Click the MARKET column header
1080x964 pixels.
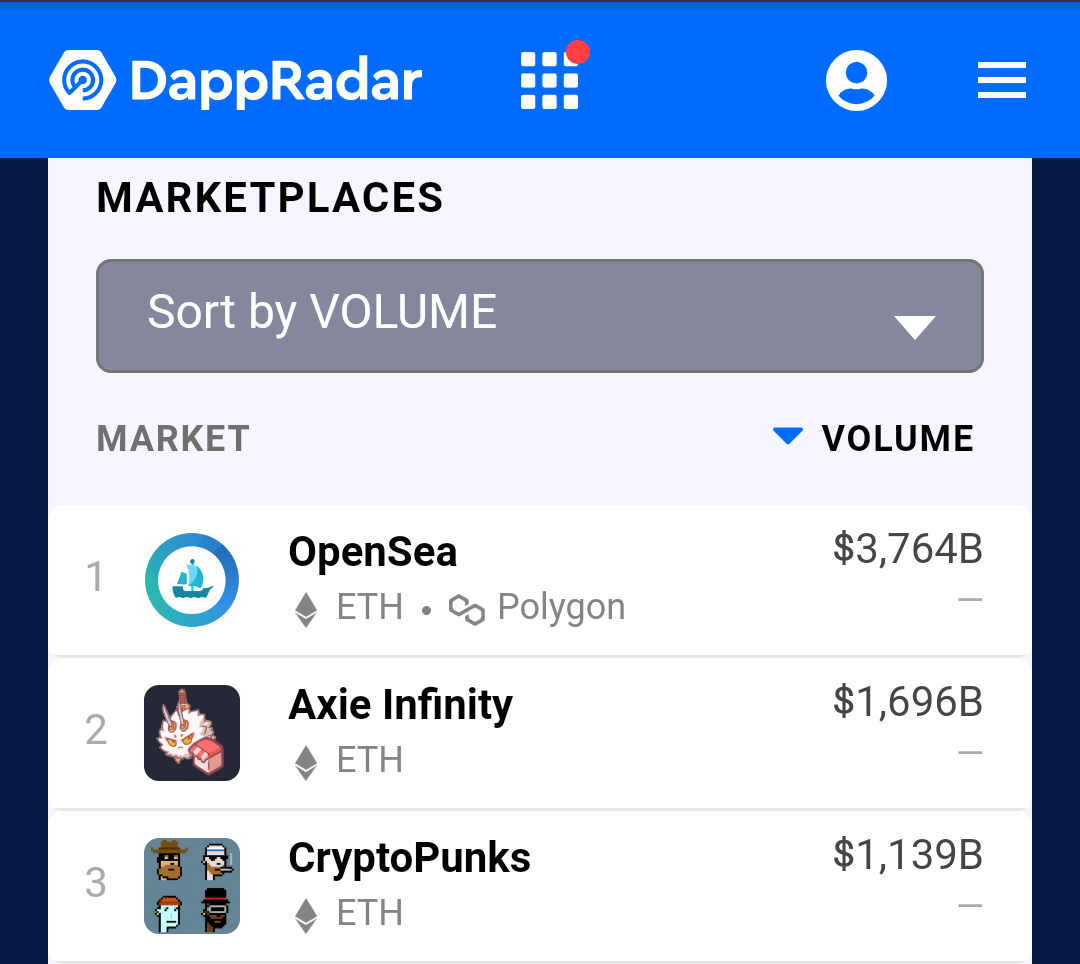click(173, 439)
